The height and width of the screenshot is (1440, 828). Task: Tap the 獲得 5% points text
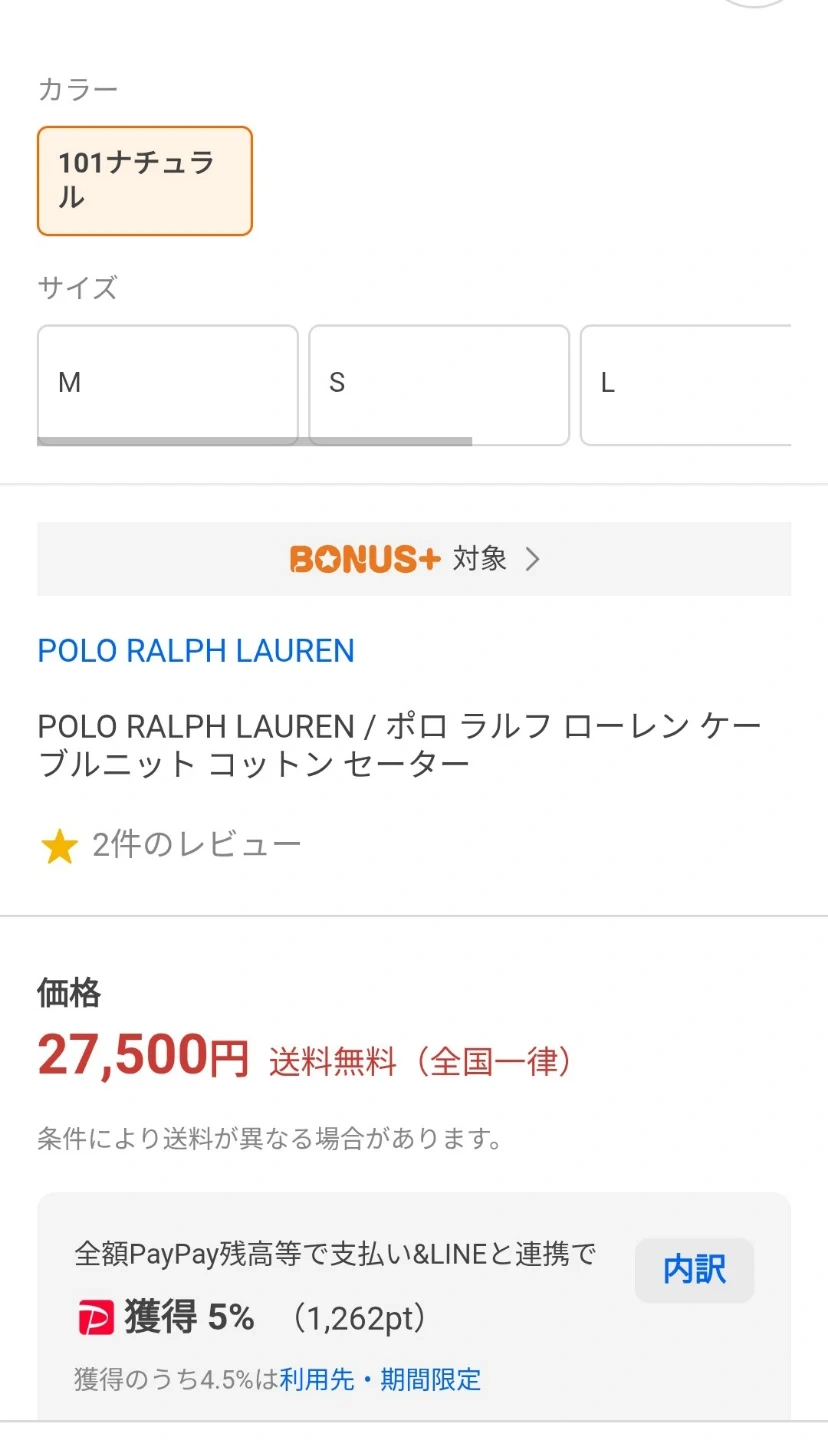pyautogui.click(x=189, y=1318)
